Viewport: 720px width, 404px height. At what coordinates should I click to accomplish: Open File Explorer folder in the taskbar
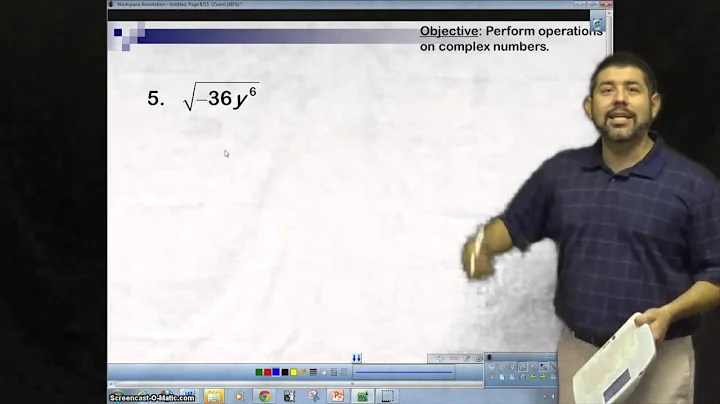click(x=214, y=396)
